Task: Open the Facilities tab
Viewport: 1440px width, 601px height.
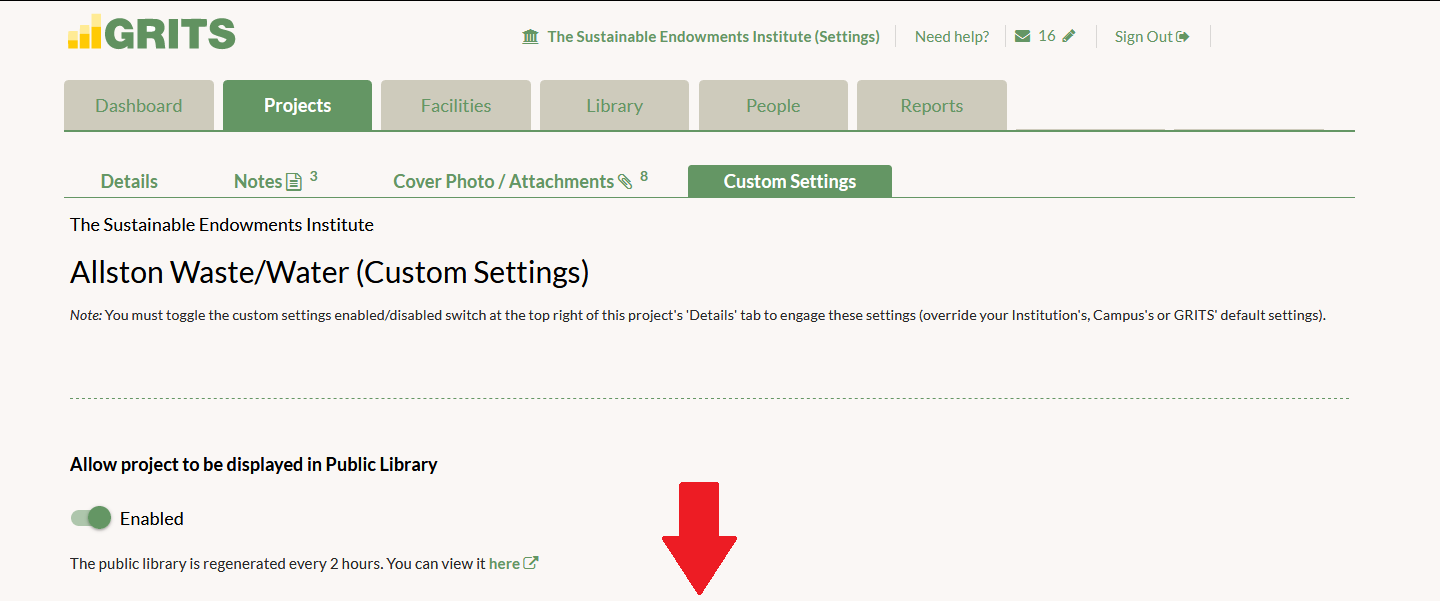Action: (x=456, y=105)
